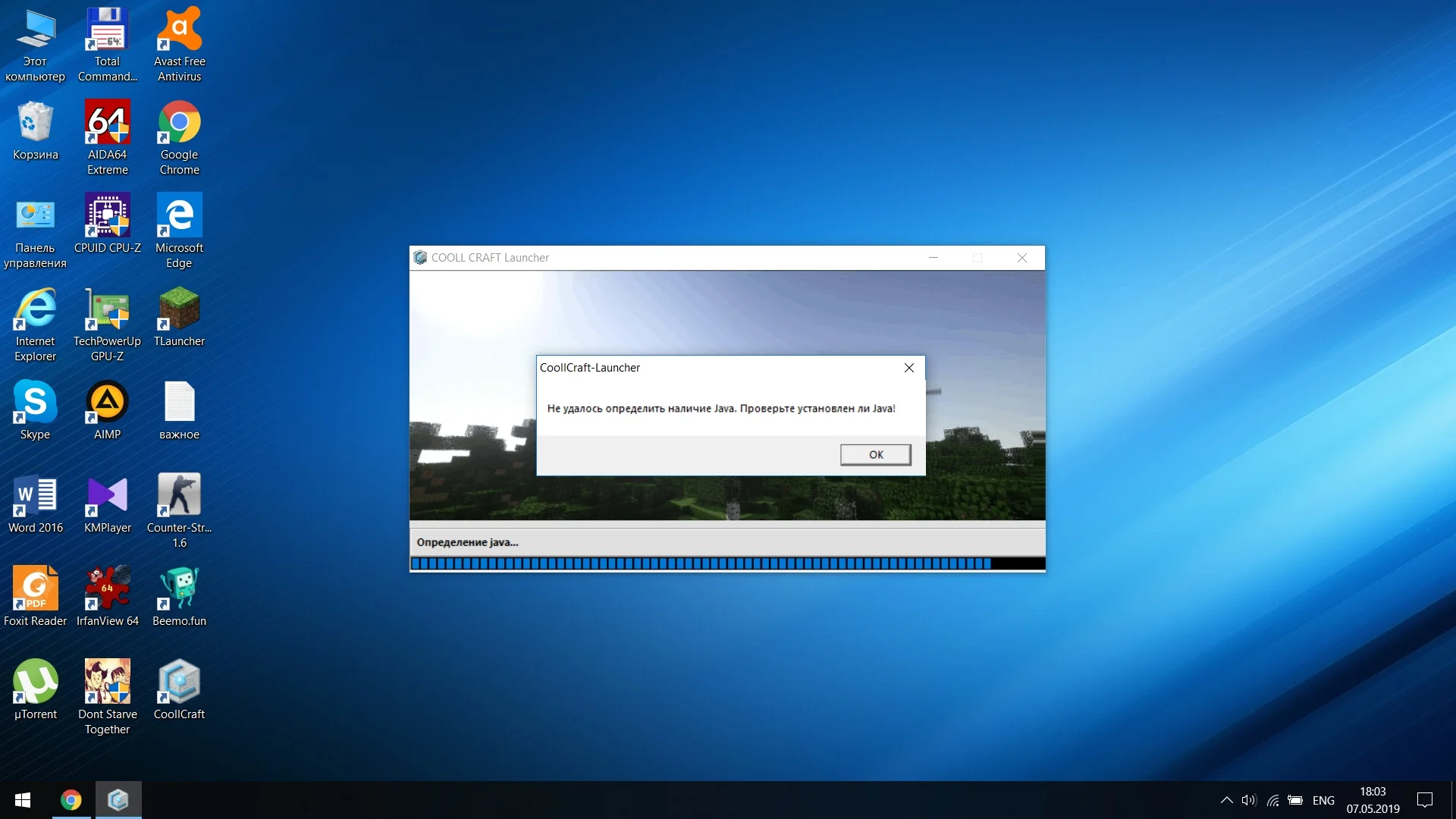1456x819 pixels.
Task: Click the CoollCraft launcher taskbar button
Action: [118, 800]
